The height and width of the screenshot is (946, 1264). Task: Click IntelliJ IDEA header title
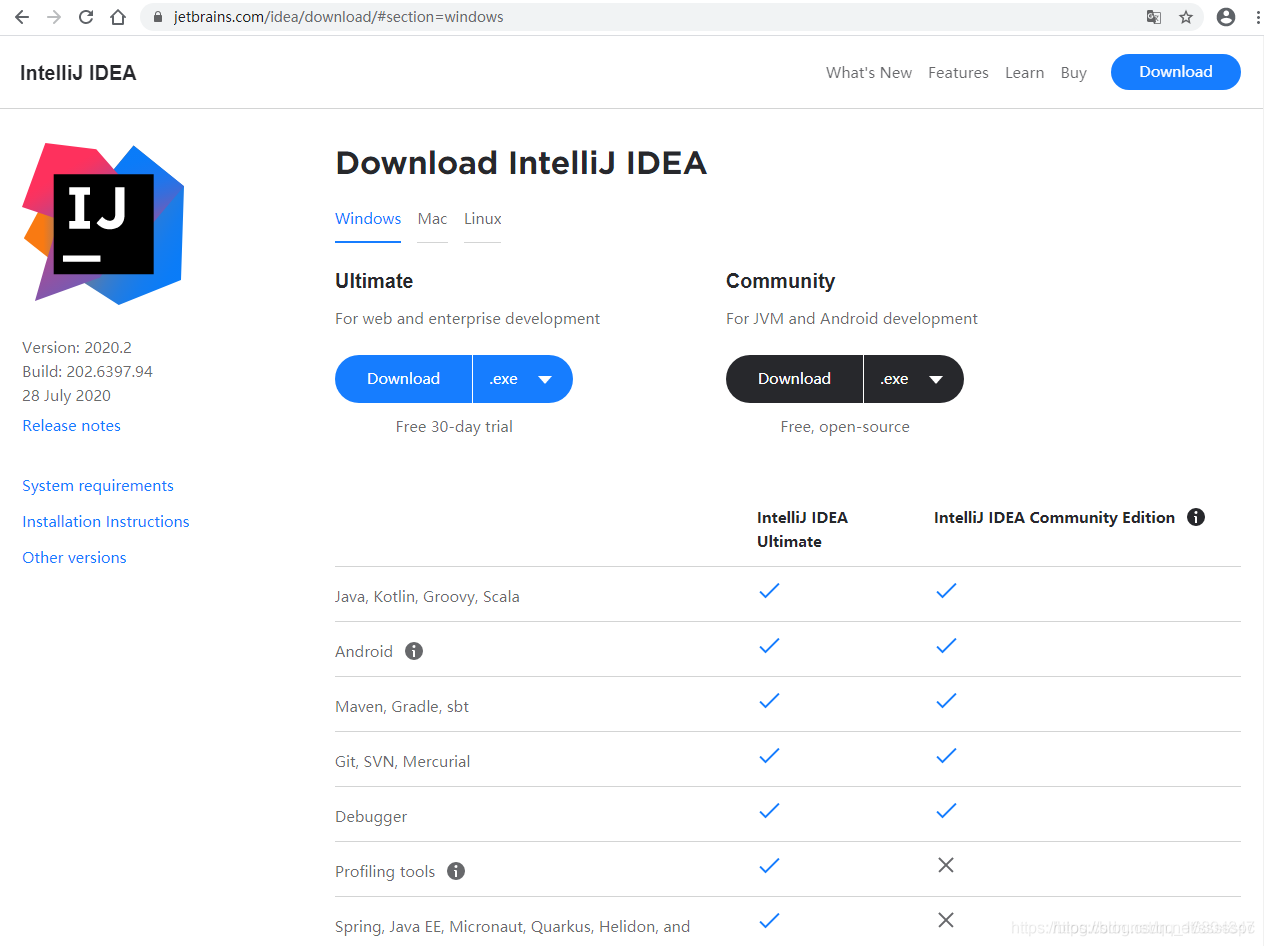pos(78,73)
